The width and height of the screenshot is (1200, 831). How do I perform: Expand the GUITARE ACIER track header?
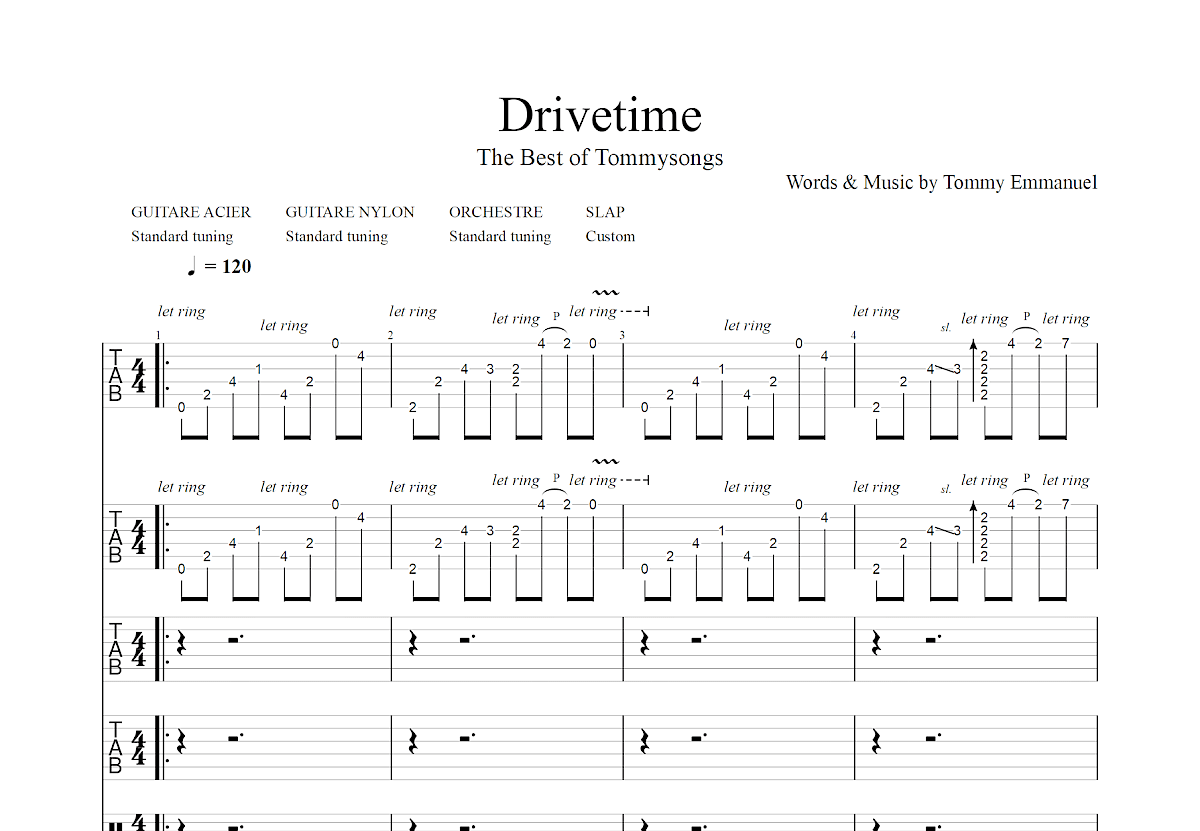coord(191,212)
